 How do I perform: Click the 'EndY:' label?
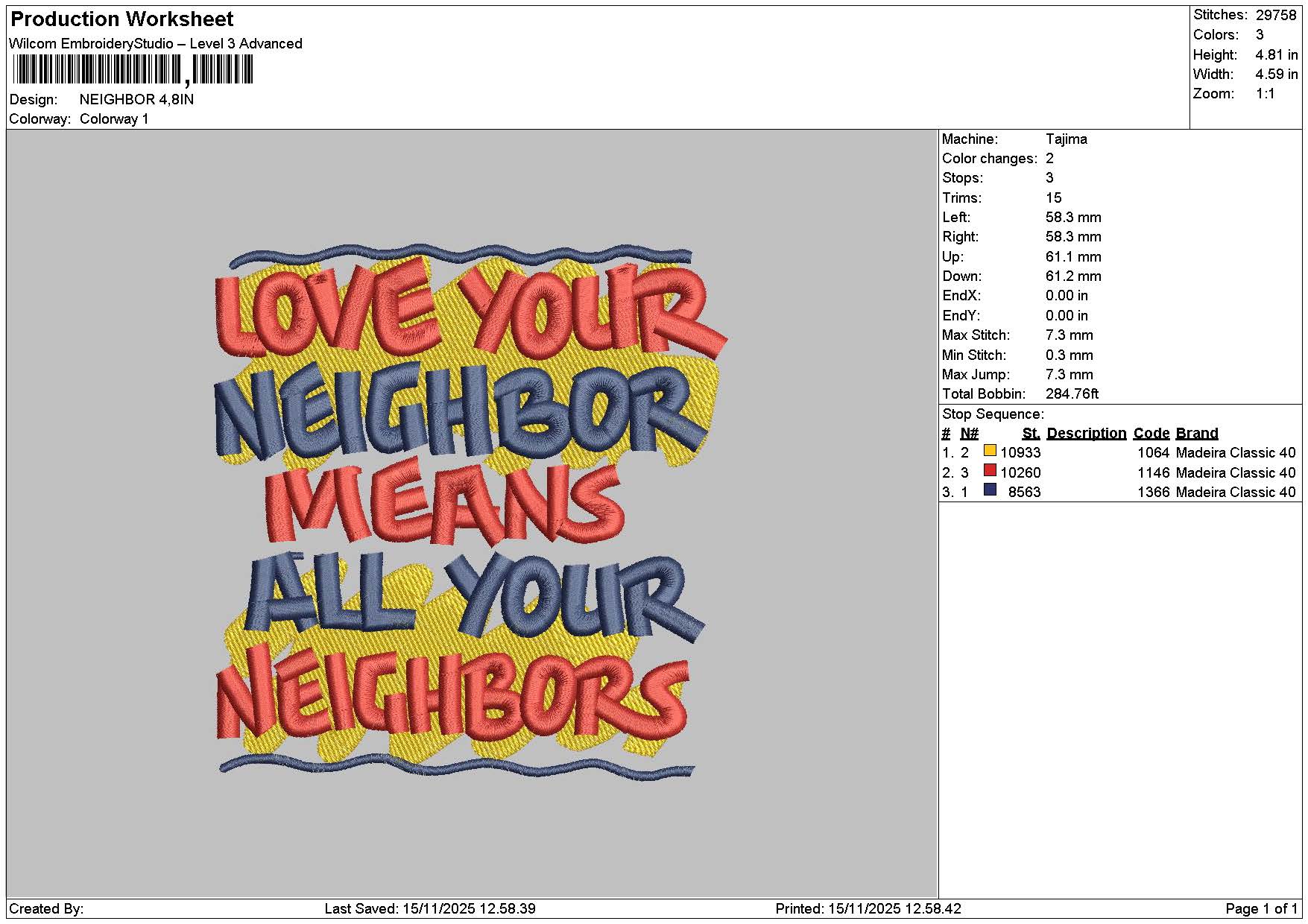tap(961, 316)
